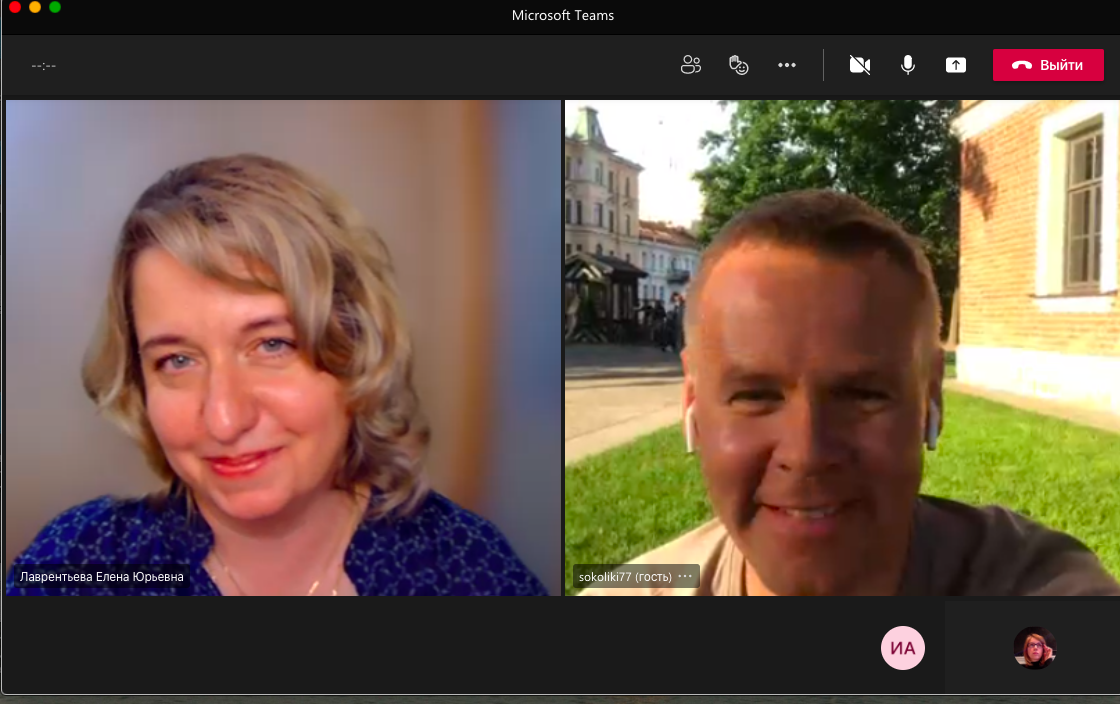
Task: Toggle the camera on or off
Action: tap(859, 65)
